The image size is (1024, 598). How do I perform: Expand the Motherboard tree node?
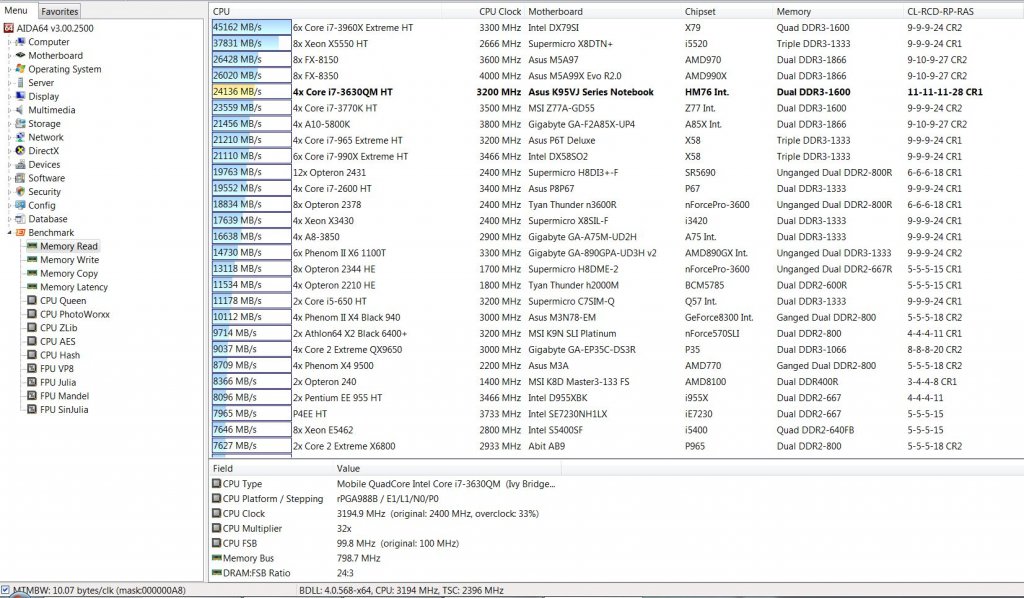[9, 55]
